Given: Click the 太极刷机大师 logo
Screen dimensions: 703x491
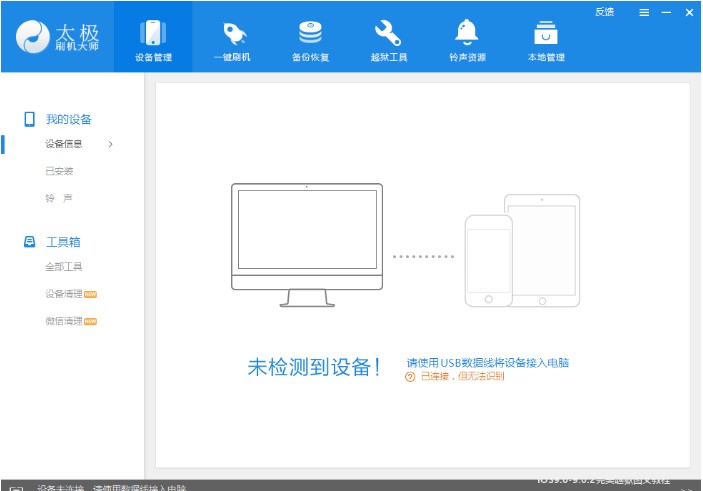Looking at the screenshot, I should click(x=57, y=40).
